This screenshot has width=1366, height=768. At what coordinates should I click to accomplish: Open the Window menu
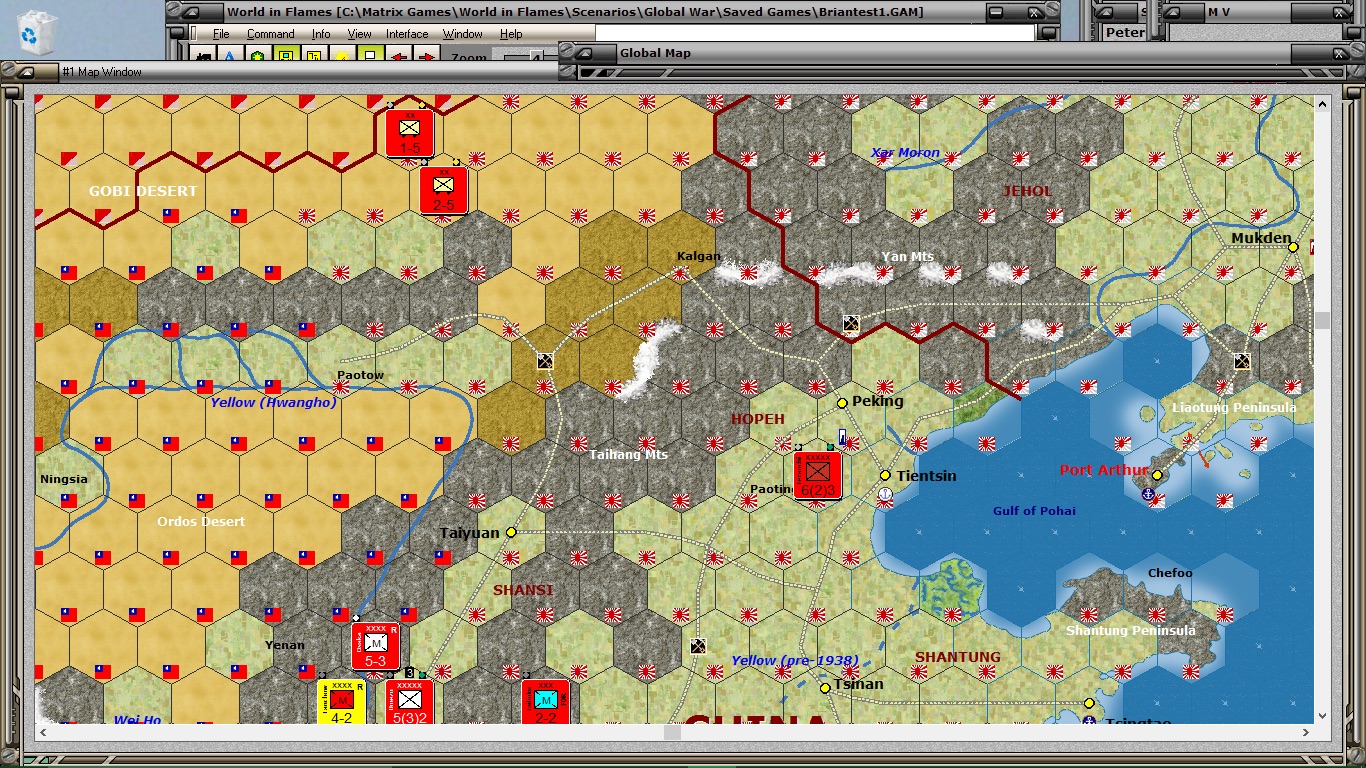point(463,34)
